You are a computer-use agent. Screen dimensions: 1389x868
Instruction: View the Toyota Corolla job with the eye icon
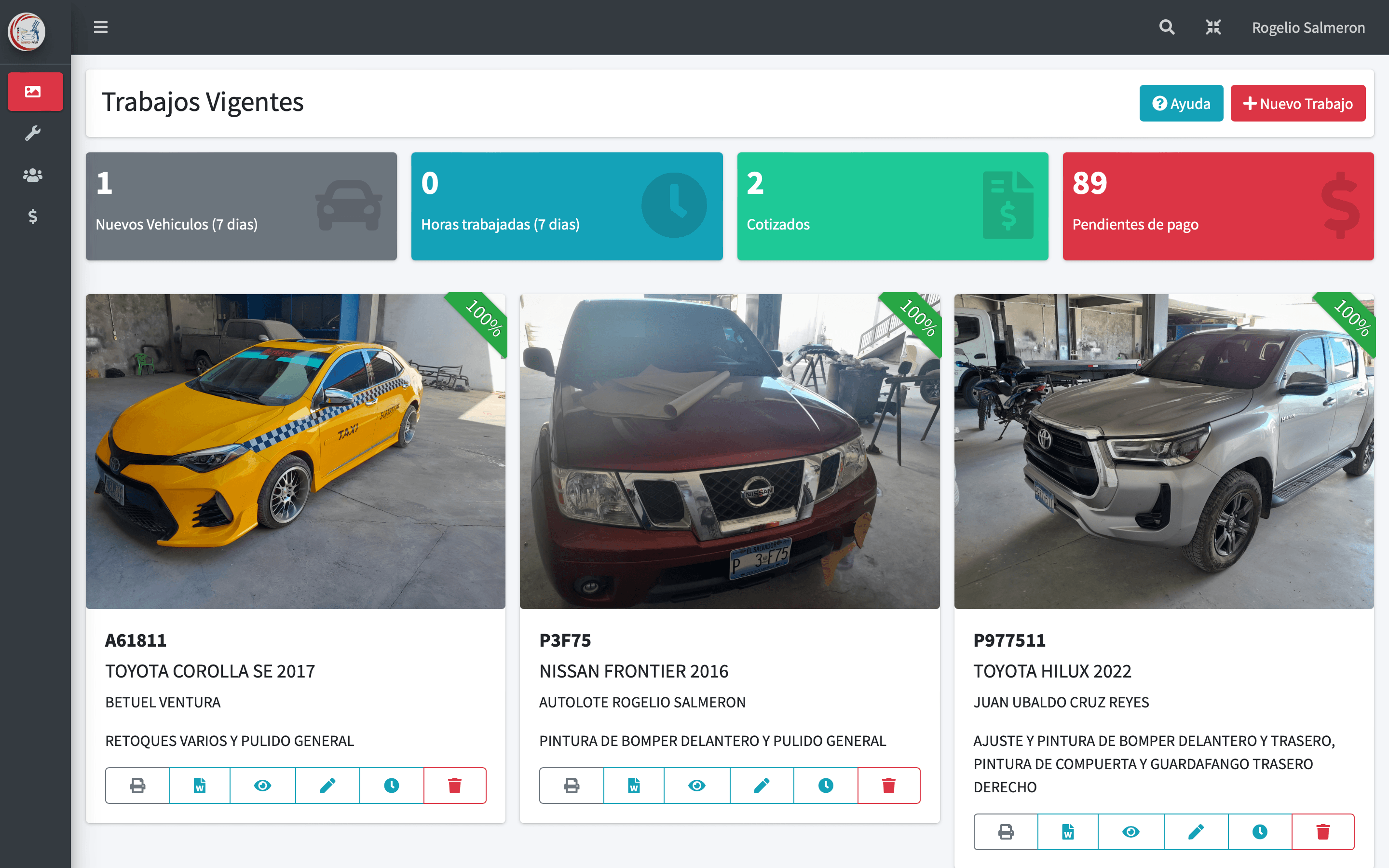click(x=262, y=786)
